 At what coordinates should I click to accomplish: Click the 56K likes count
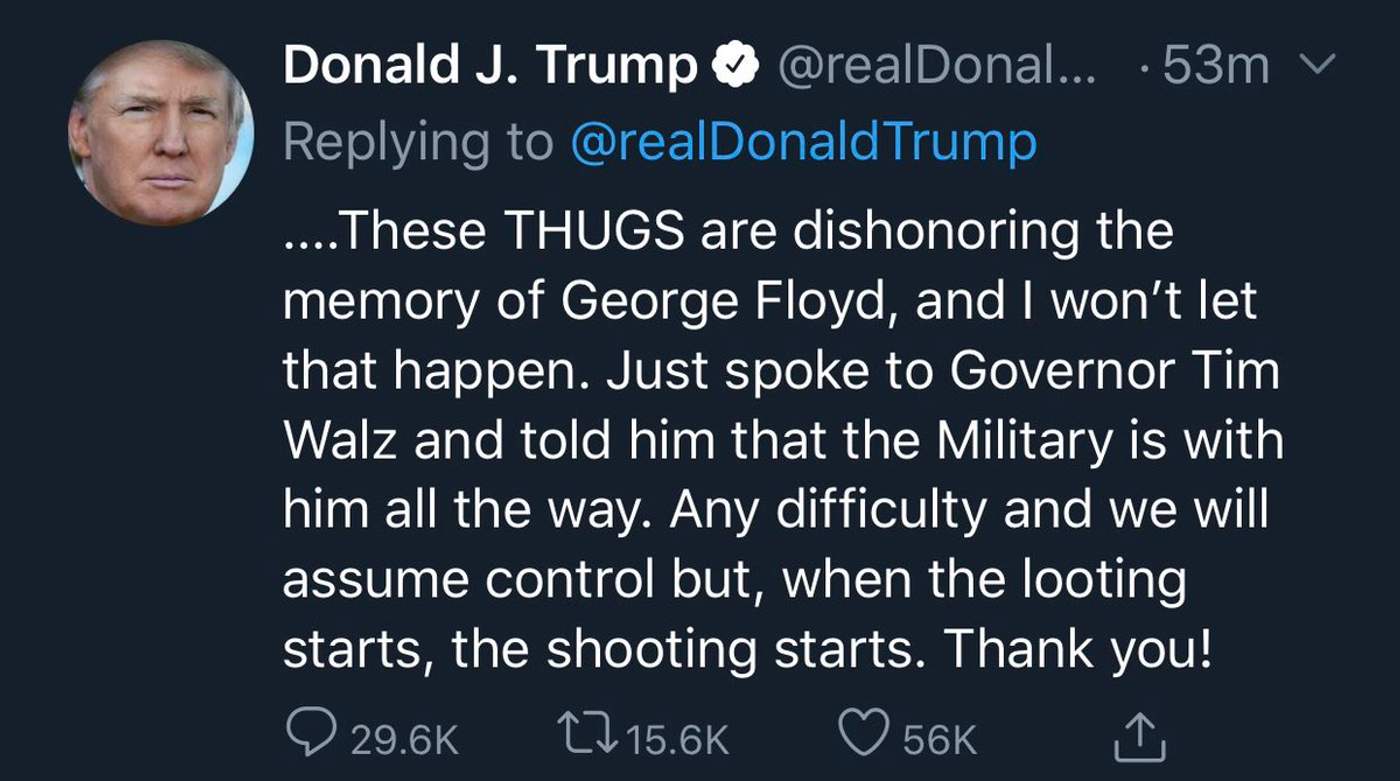click(939, 740)
